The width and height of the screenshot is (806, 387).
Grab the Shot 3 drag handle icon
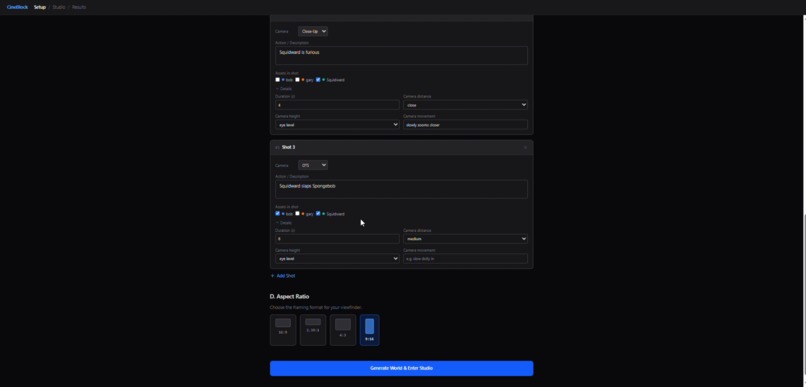pos(277,148)
